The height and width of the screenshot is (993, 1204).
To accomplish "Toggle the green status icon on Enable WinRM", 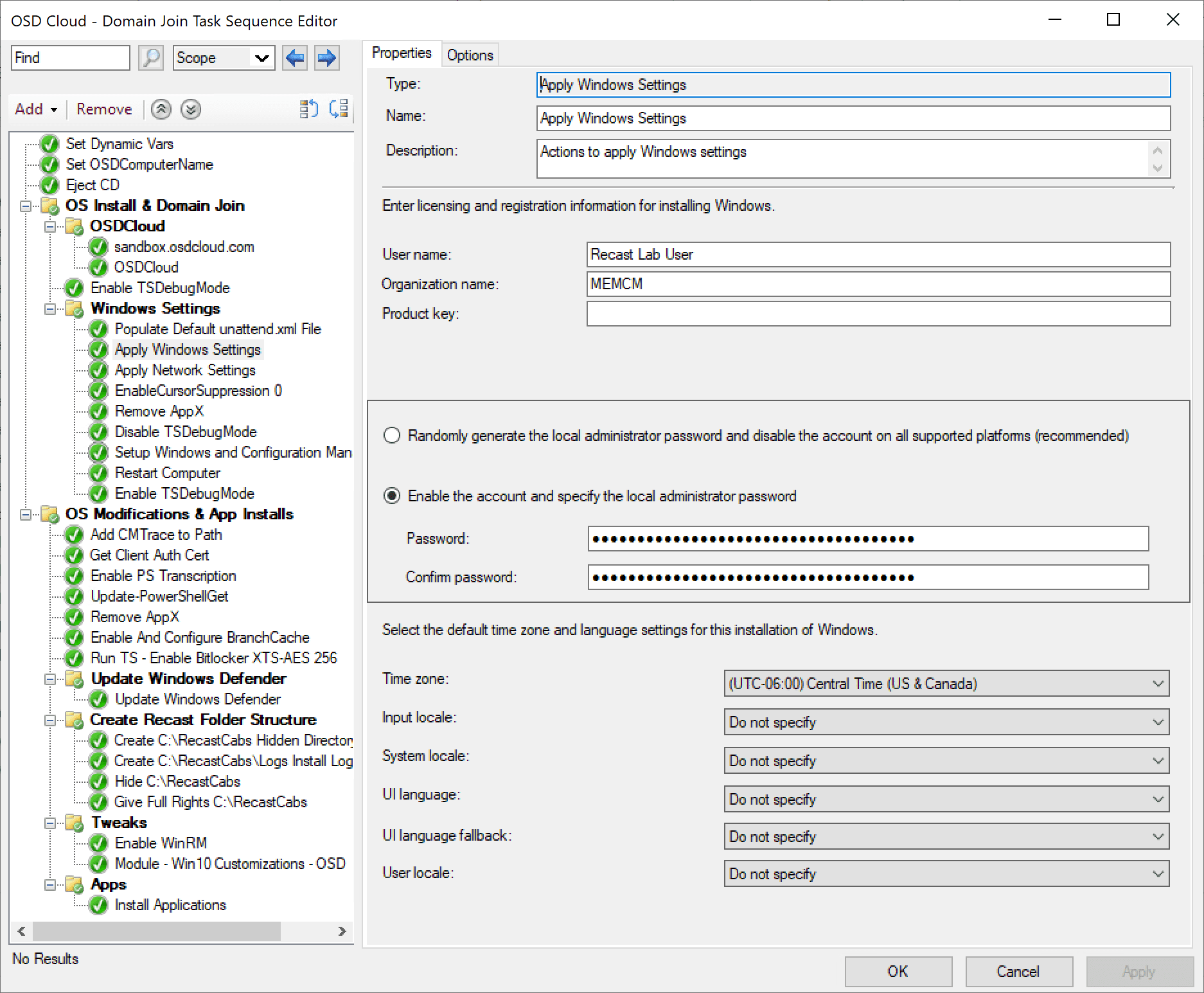I will (98, 843).
